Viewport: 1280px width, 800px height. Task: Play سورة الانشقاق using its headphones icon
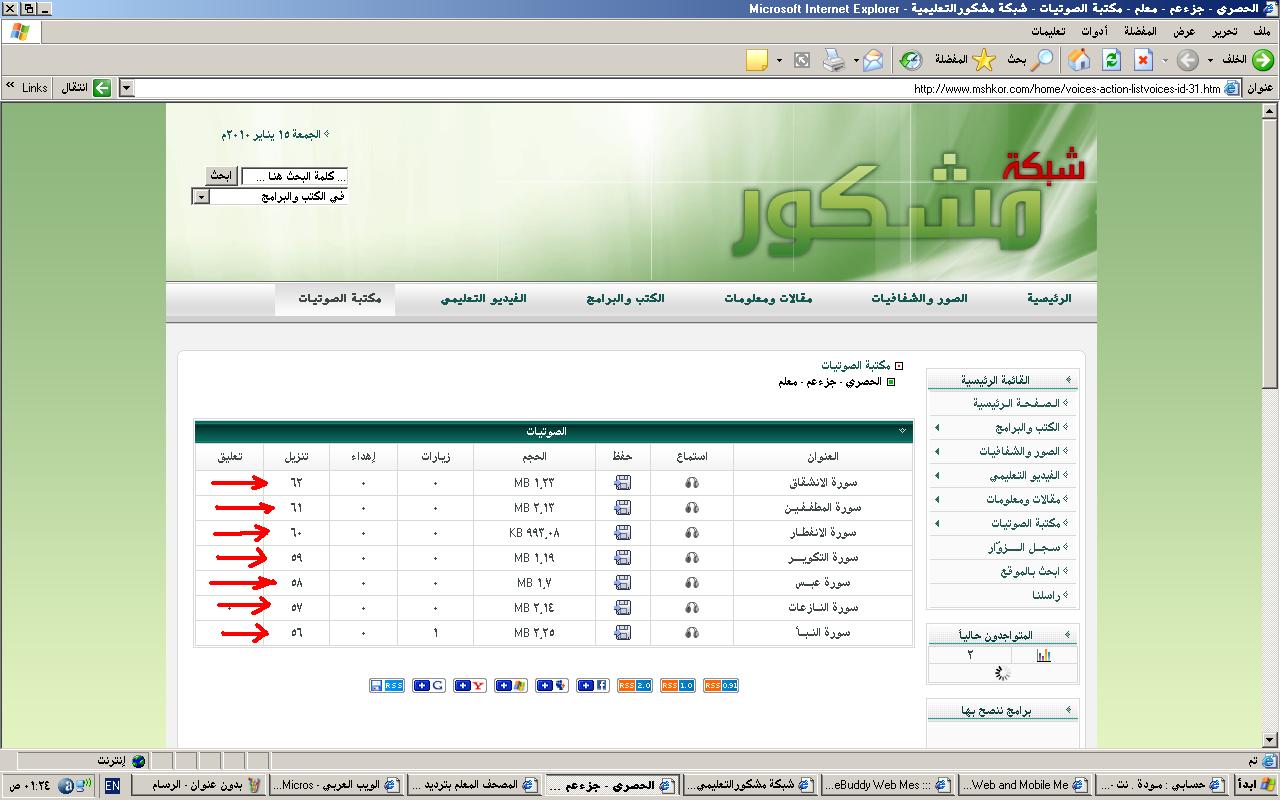tap(691, 483)
